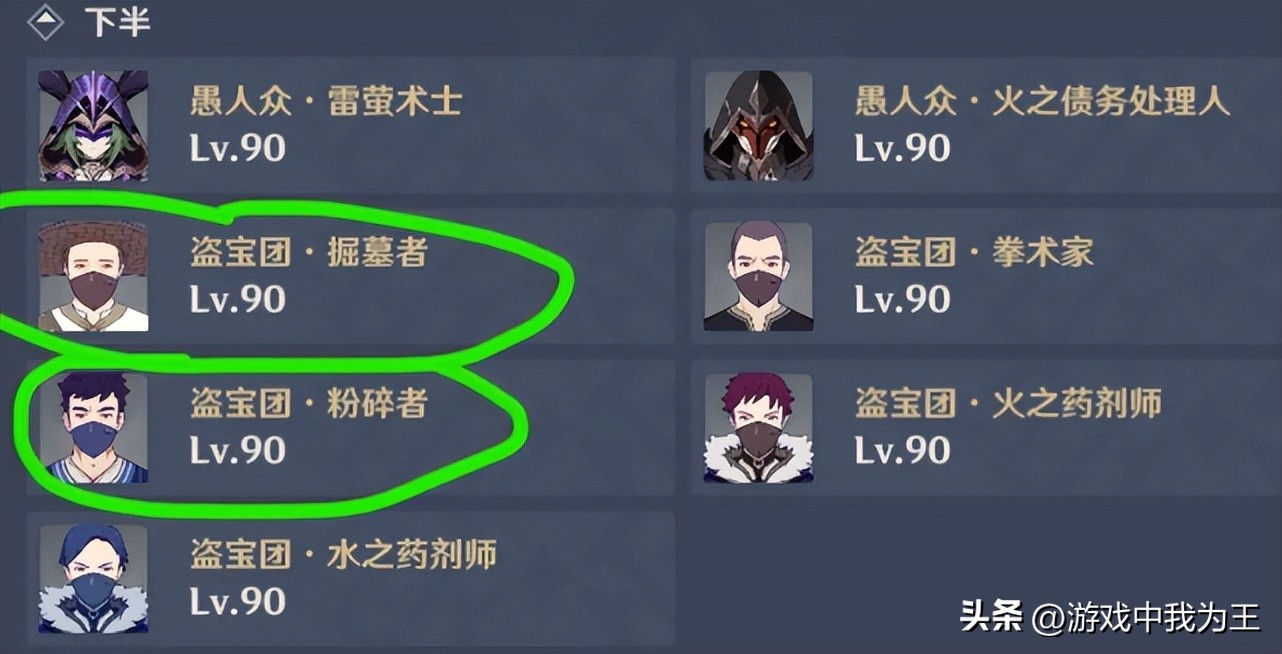1282x654 pixels.
Task: Select the 盗宝团·掘墓者 entry row
Action: [x=351, y=277]
